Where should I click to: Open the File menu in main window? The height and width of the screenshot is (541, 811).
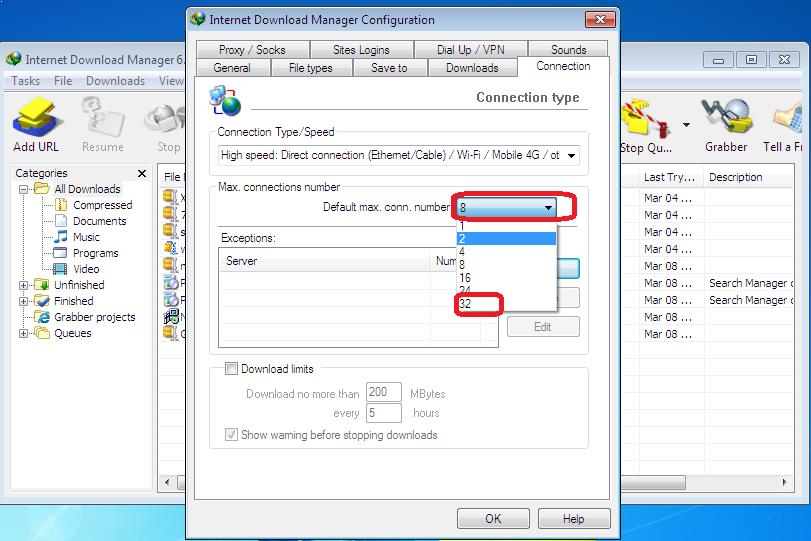[63, 81]
